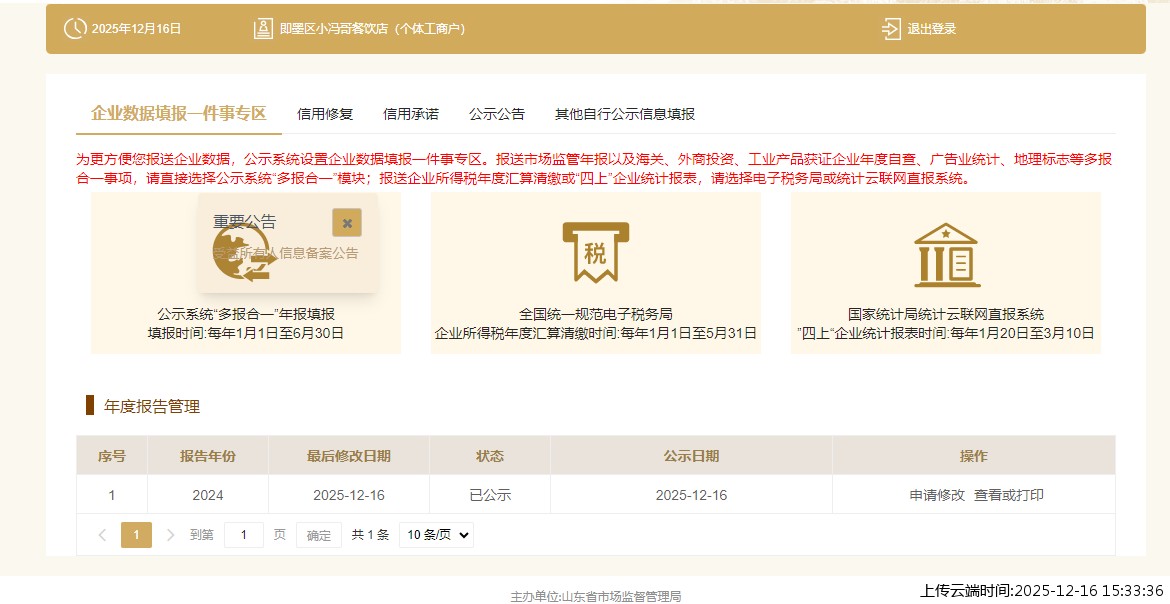1170x604 pixels.
Task: Select page 1 in the pagination bar
Action: coord(136,534)
